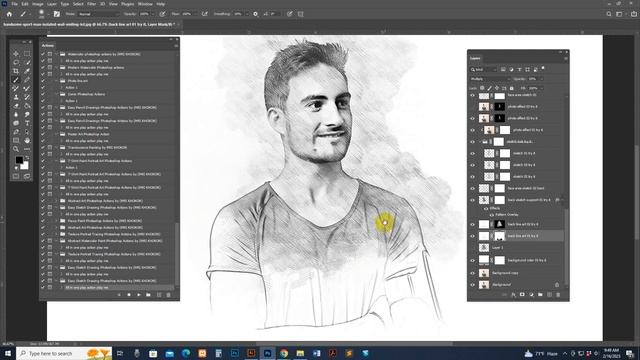
Task: Select the Crop tool
Action: pyautogui.click(x=16, y=71)
